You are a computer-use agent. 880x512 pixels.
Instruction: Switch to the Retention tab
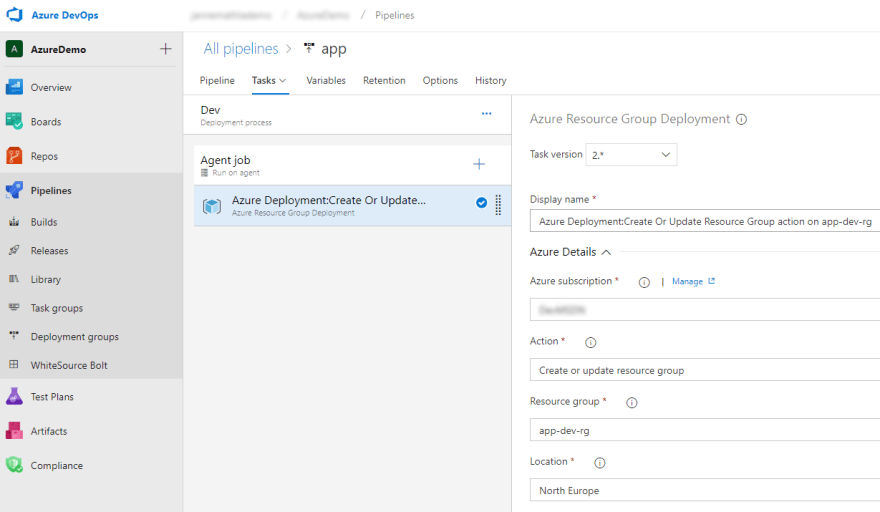[384, 80]
